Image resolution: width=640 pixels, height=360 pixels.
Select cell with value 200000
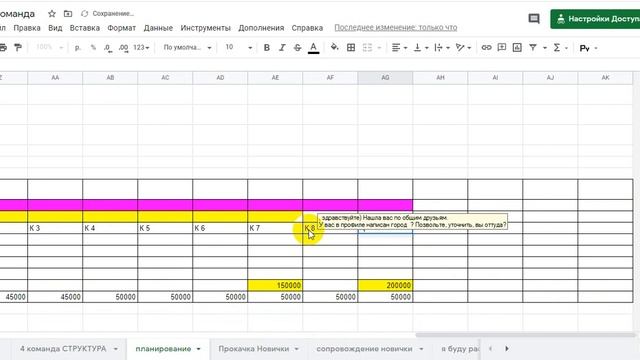(x=385, y=285)
